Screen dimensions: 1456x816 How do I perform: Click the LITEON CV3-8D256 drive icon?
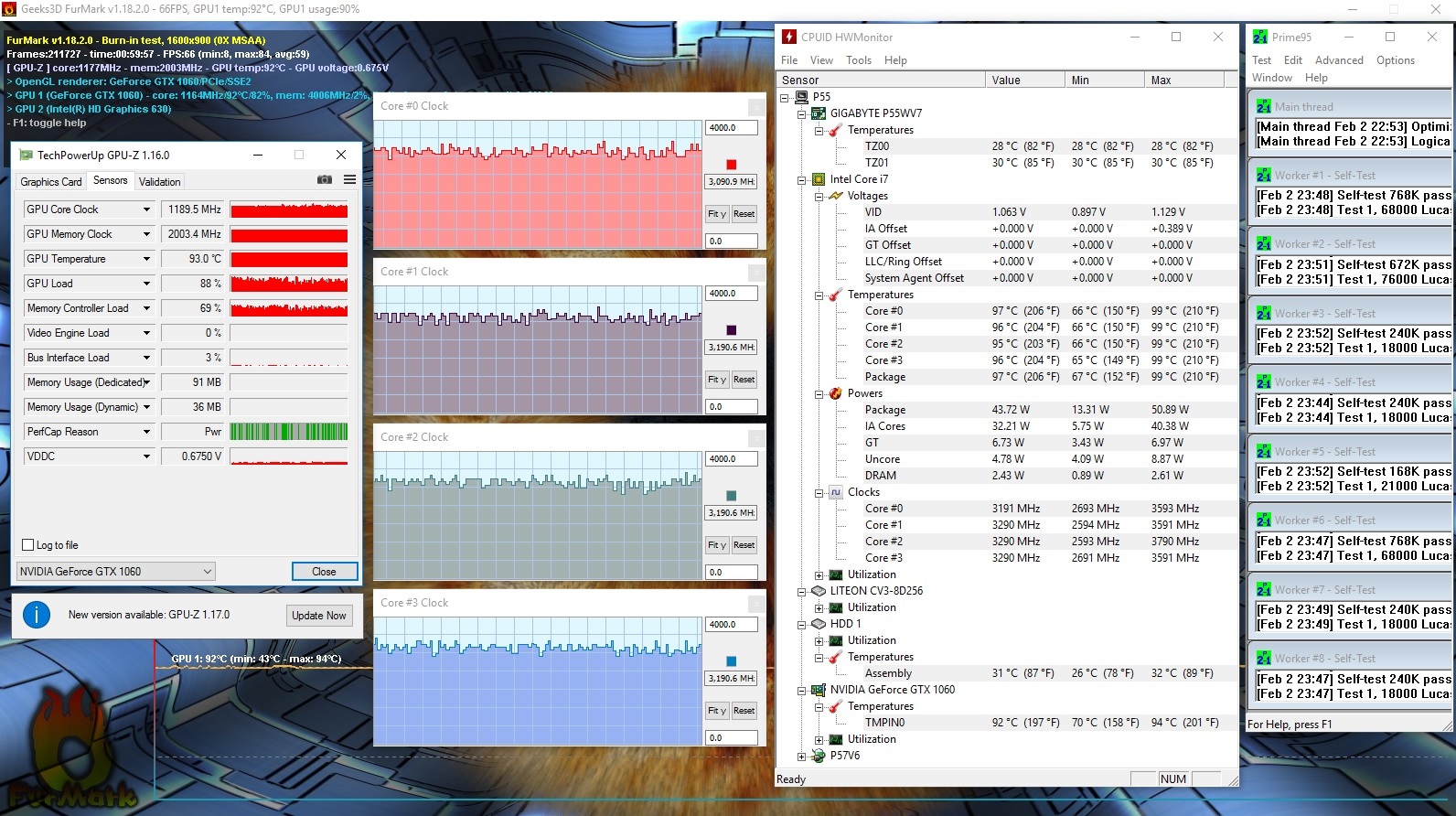[x=819, y=591]
